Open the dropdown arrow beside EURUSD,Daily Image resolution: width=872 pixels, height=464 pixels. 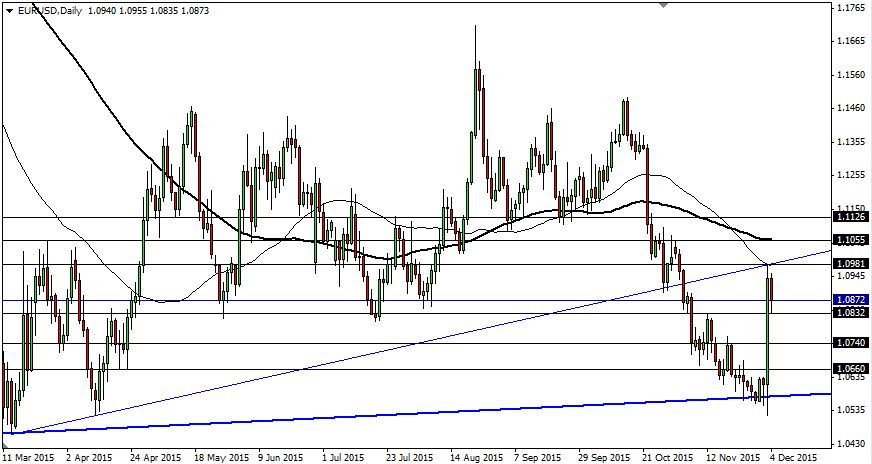point(7,10)
